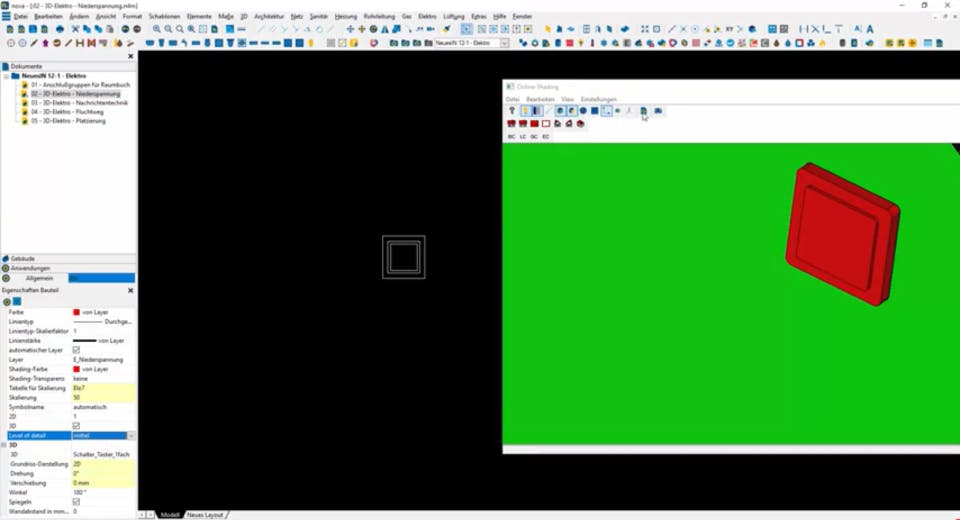Click the grey L-shaped snap icon
960x520 pixels.
827,29
